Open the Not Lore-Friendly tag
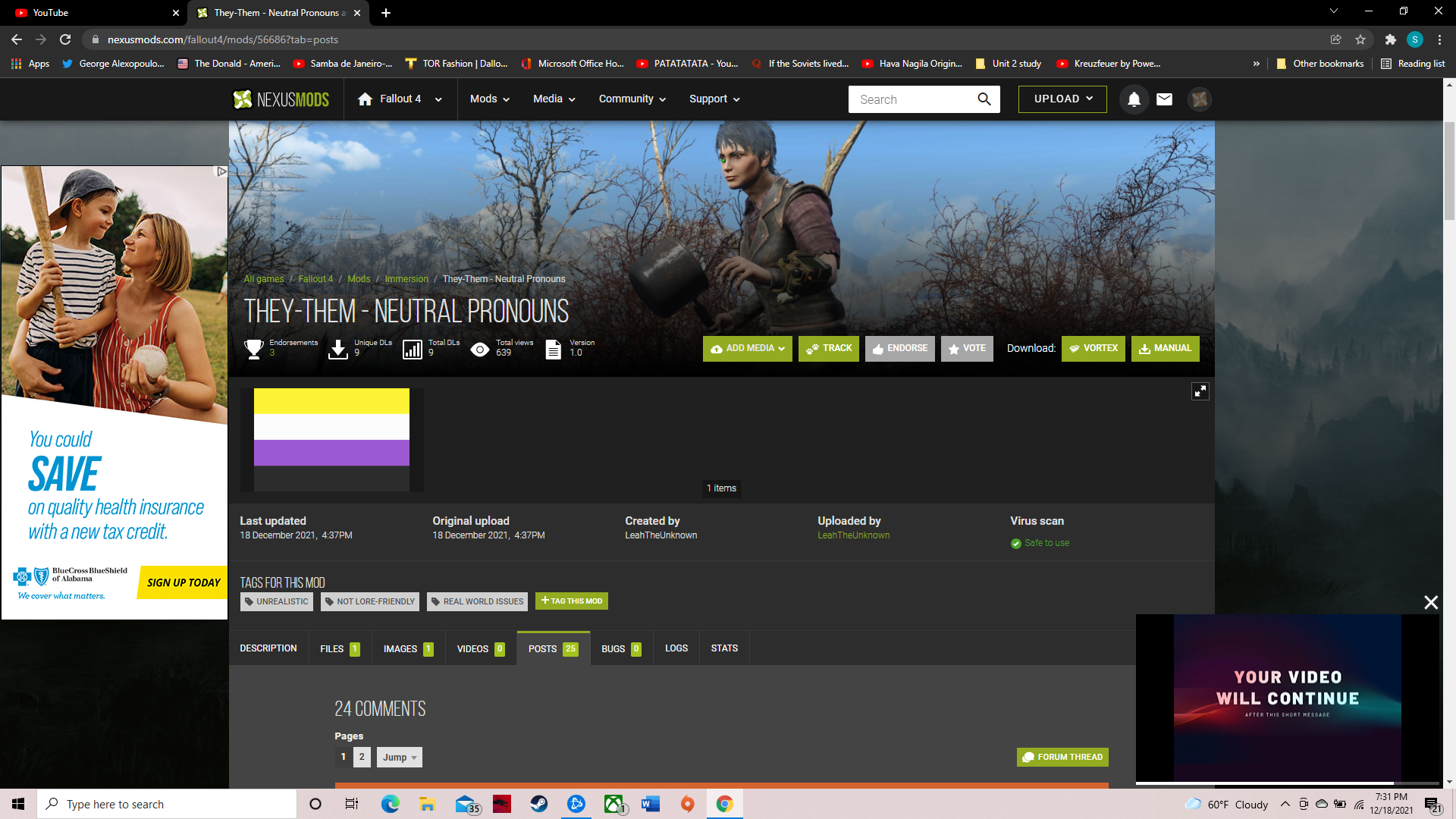The width and height of the screenshot is (1456, 819). coord(370,602)
